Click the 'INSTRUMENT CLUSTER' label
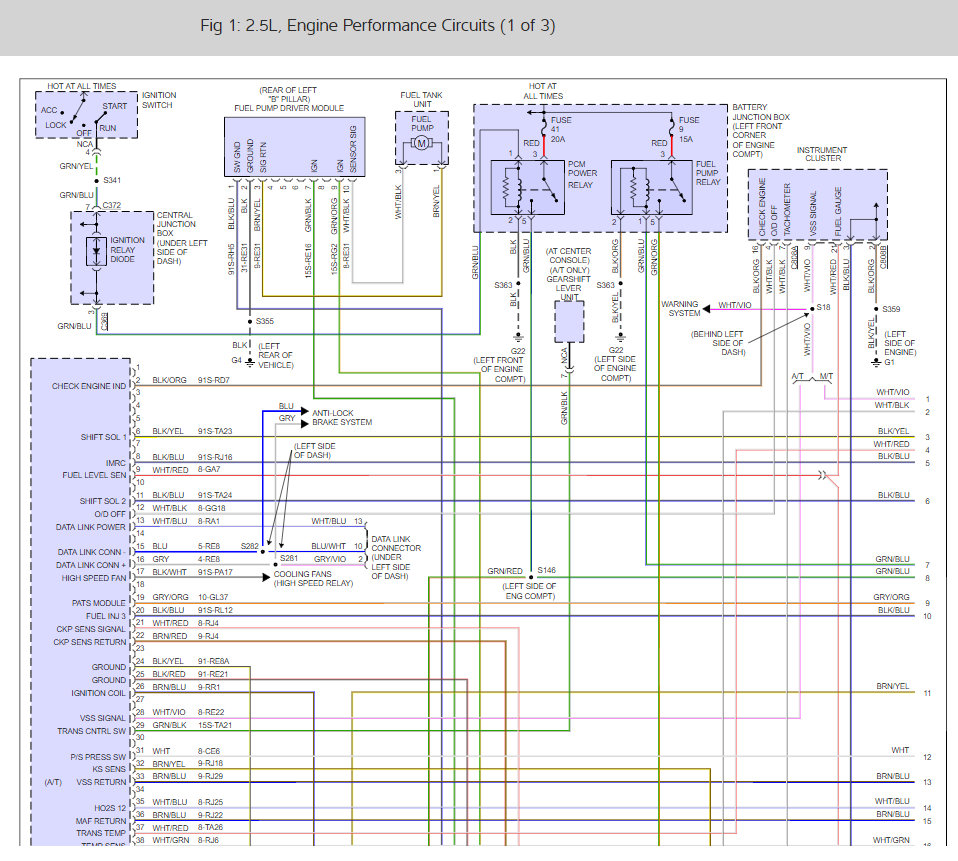This screenshot has height=861, width=958. [822, 154]
